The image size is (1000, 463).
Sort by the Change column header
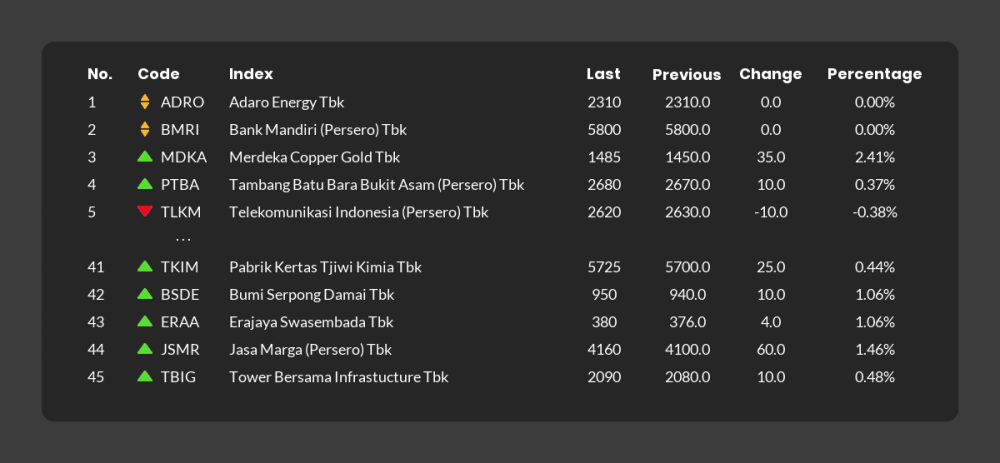770,74
